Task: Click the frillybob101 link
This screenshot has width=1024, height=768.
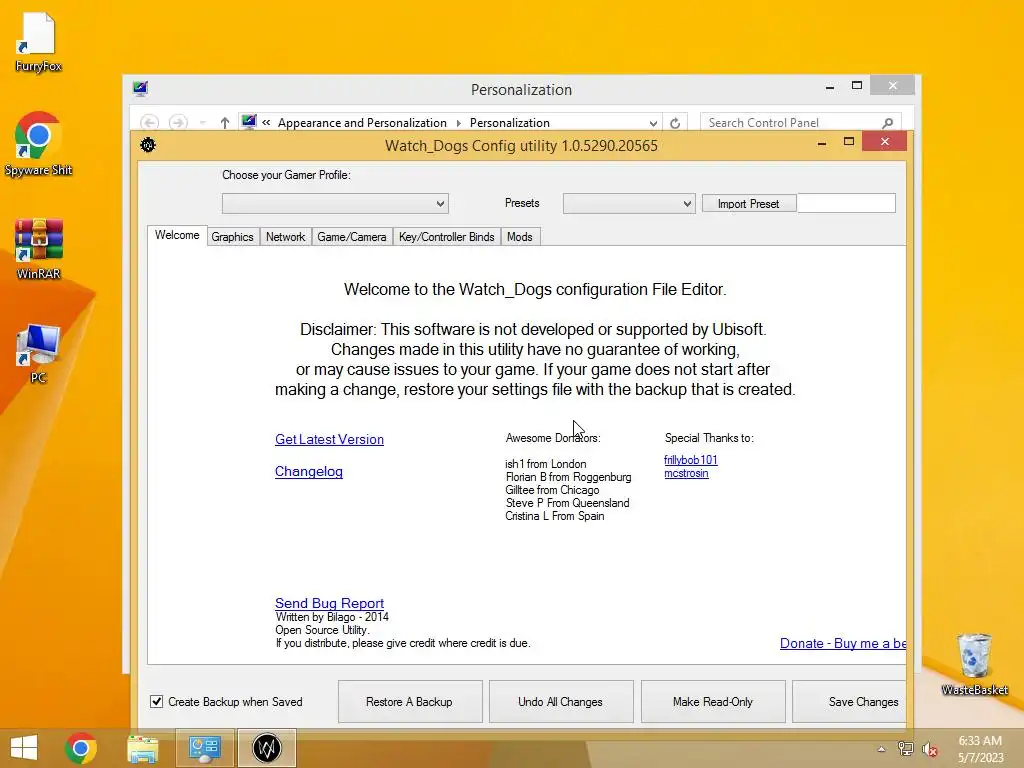Action: pyautogui.click(x=691, y=460)
